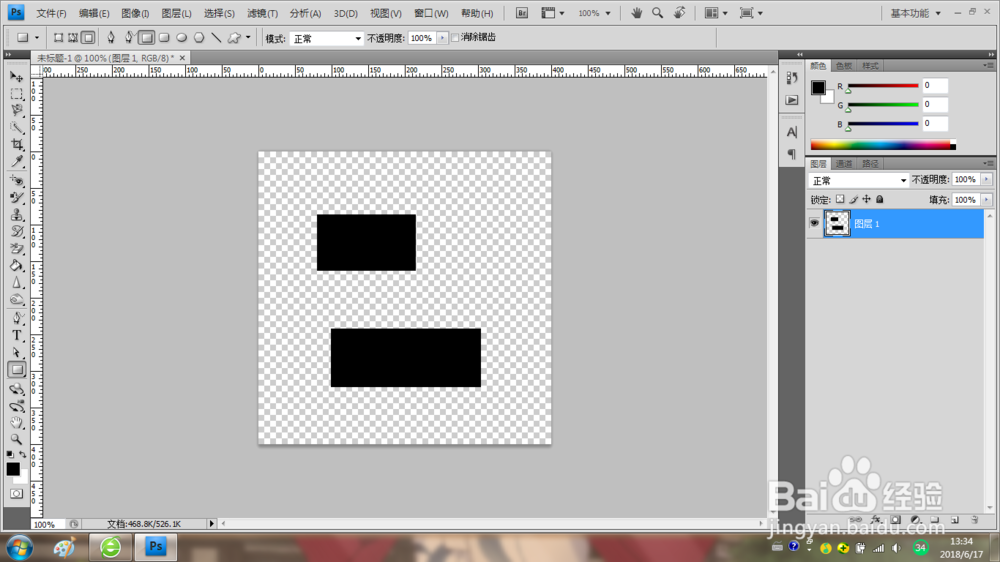Image resolution: width=1000 pixels, height=562 pixels.
Task: Open the History panel icon
Action: 791,78
